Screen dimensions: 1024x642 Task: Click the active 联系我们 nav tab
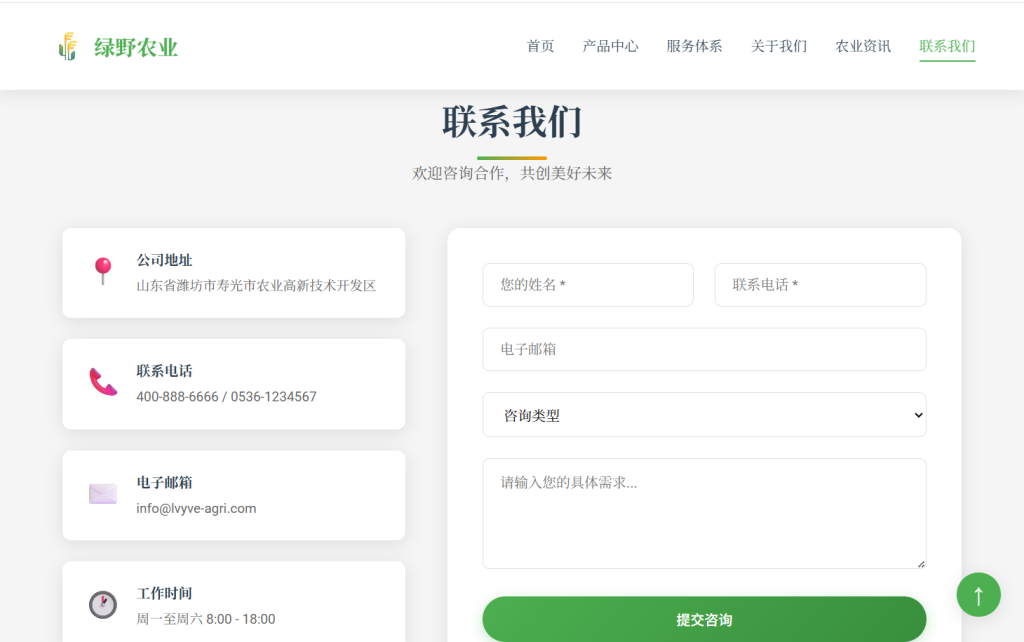click(x=947, y=46)
